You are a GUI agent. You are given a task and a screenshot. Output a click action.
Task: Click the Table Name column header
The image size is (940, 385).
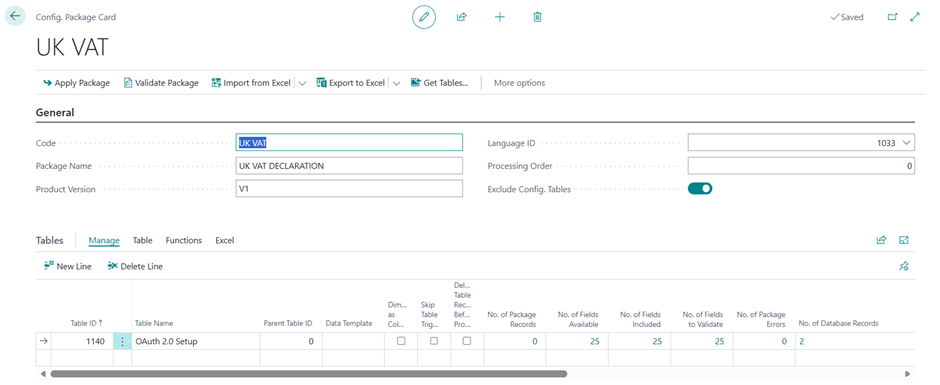click(x=154, y=323)
